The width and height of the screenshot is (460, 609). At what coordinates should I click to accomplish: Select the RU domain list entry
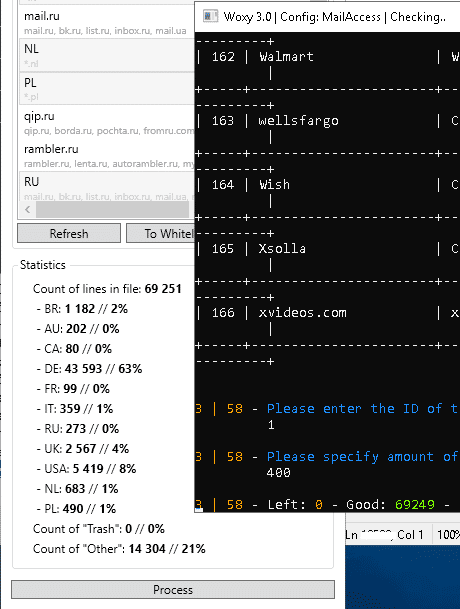click(106, 187)
